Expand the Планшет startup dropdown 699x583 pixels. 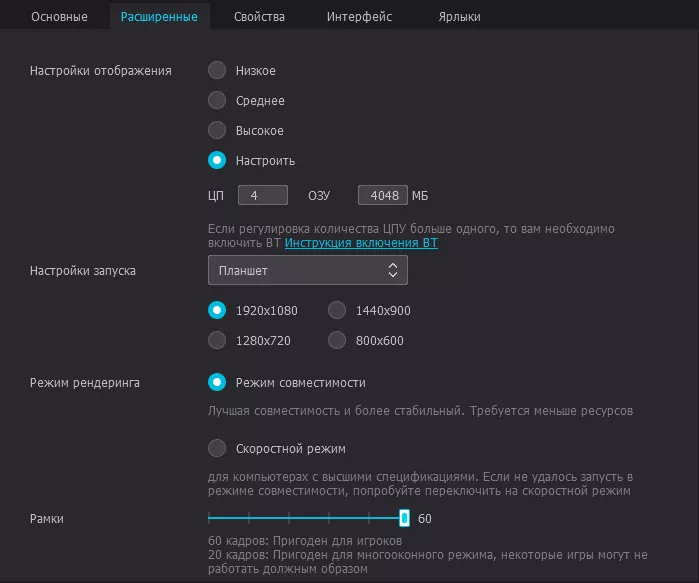(307, 271)
